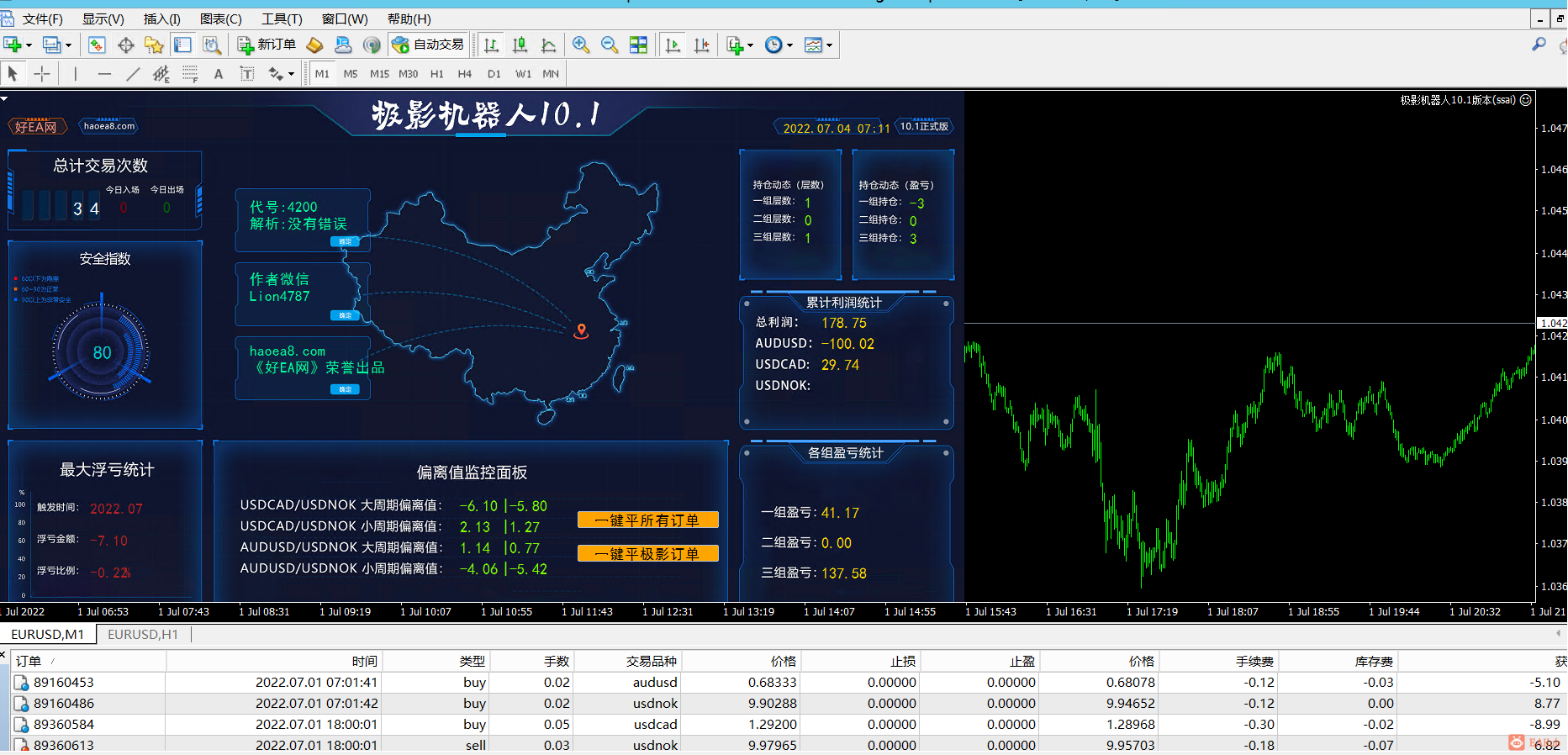Click the New Chart icon
The width and height of the screenshot is (1568, 755).
pyautogui.click(x=12, y=45)
